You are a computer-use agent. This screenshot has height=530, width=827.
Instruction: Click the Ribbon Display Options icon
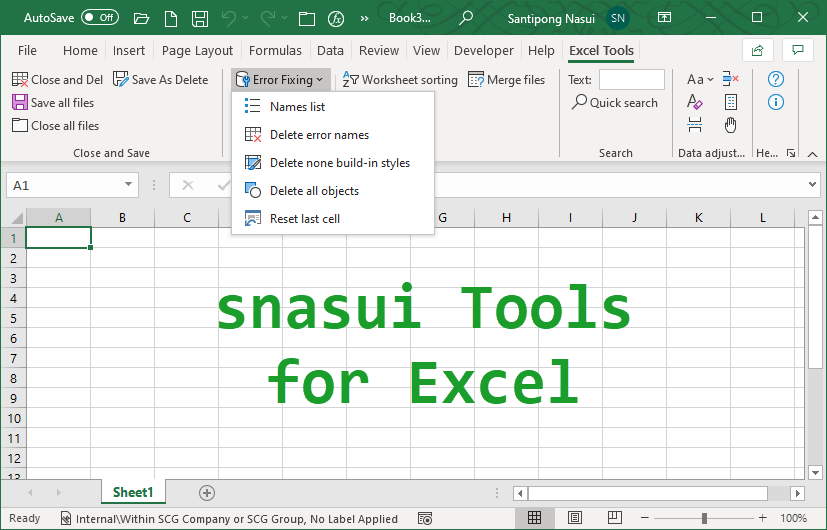pos(664,17)
